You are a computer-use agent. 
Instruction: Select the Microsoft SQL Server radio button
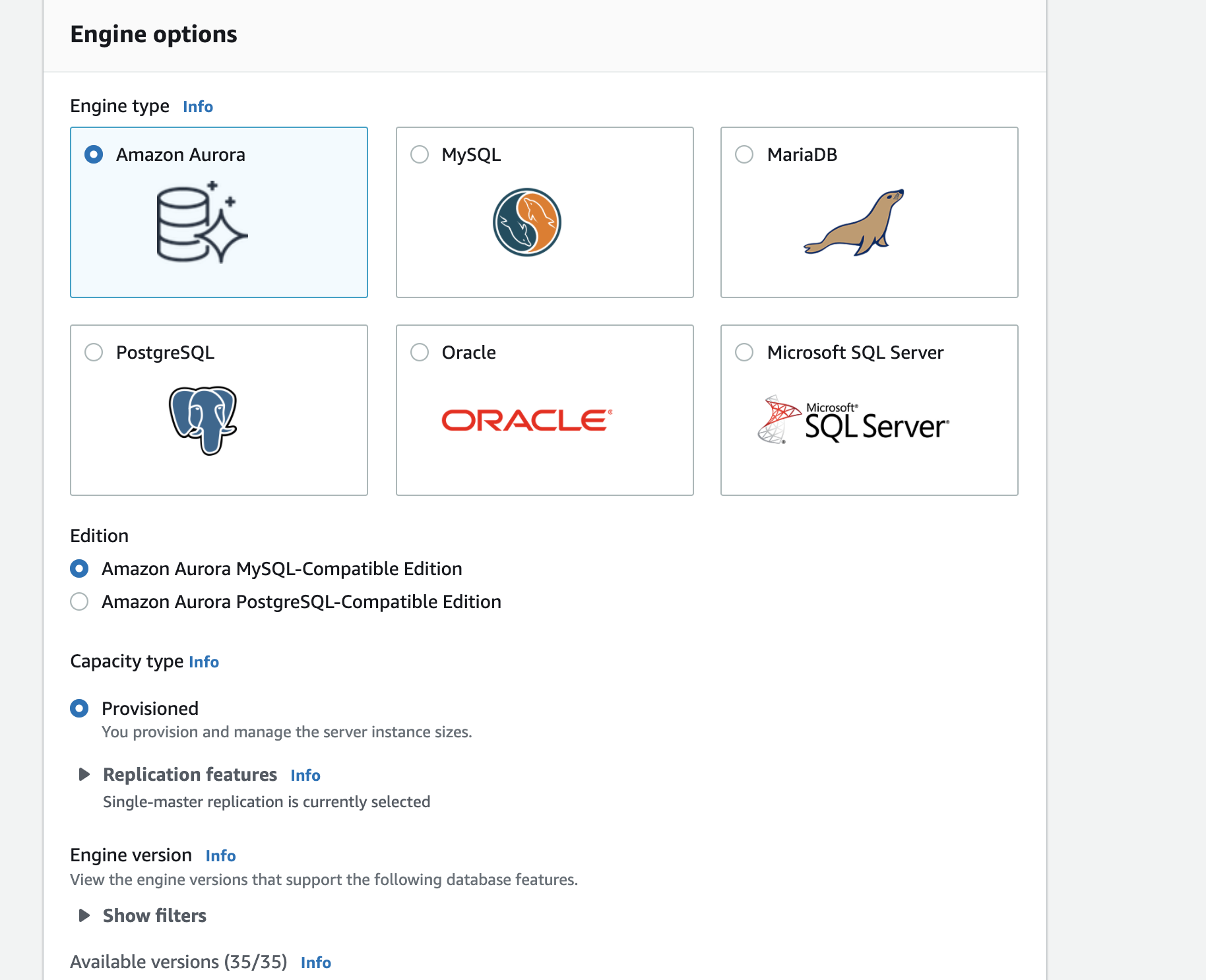pyautogui.click(x=744, y=352)
